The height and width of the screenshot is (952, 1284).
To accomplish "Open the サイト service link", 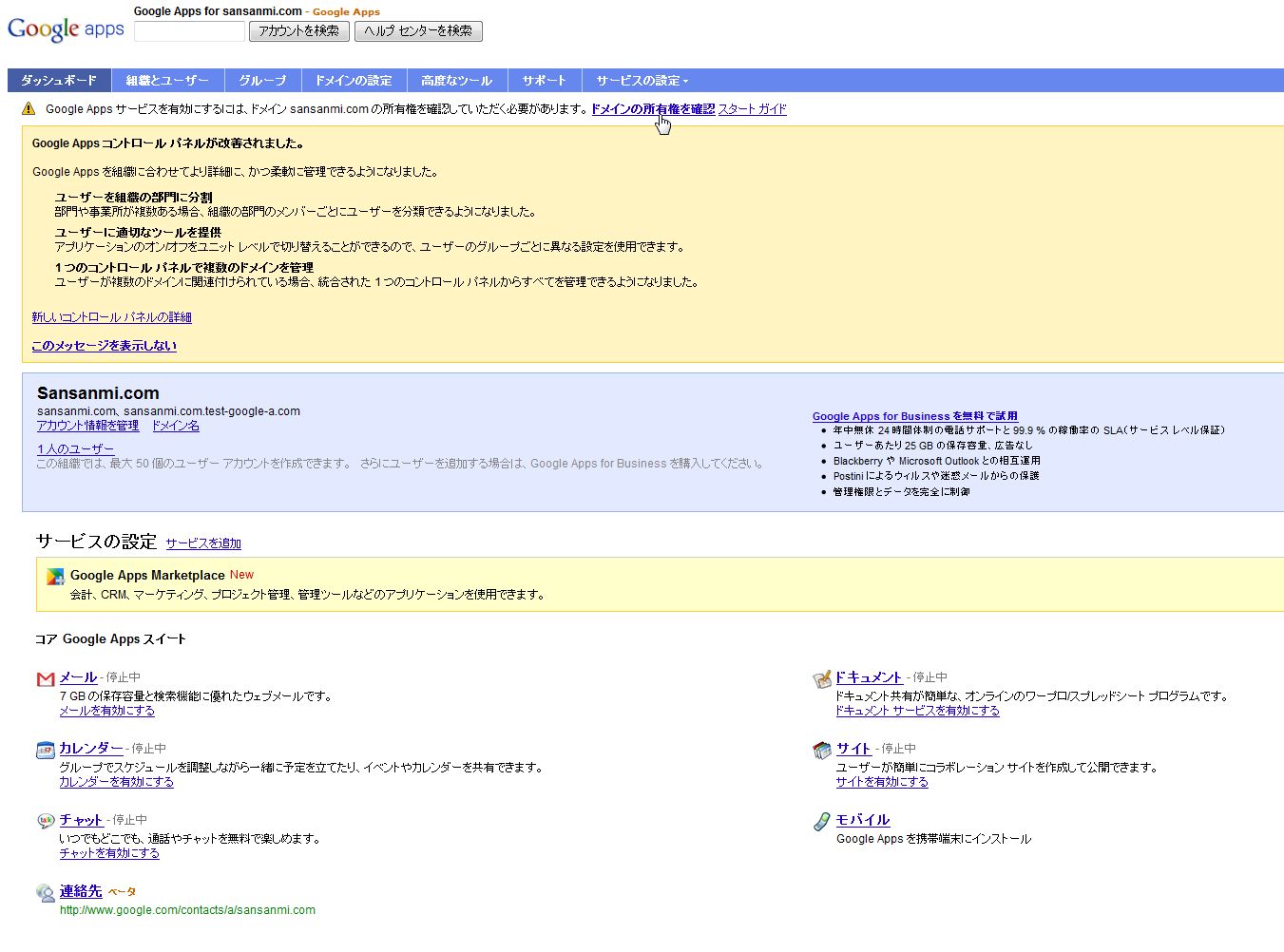I will click(x=853, y=749).
